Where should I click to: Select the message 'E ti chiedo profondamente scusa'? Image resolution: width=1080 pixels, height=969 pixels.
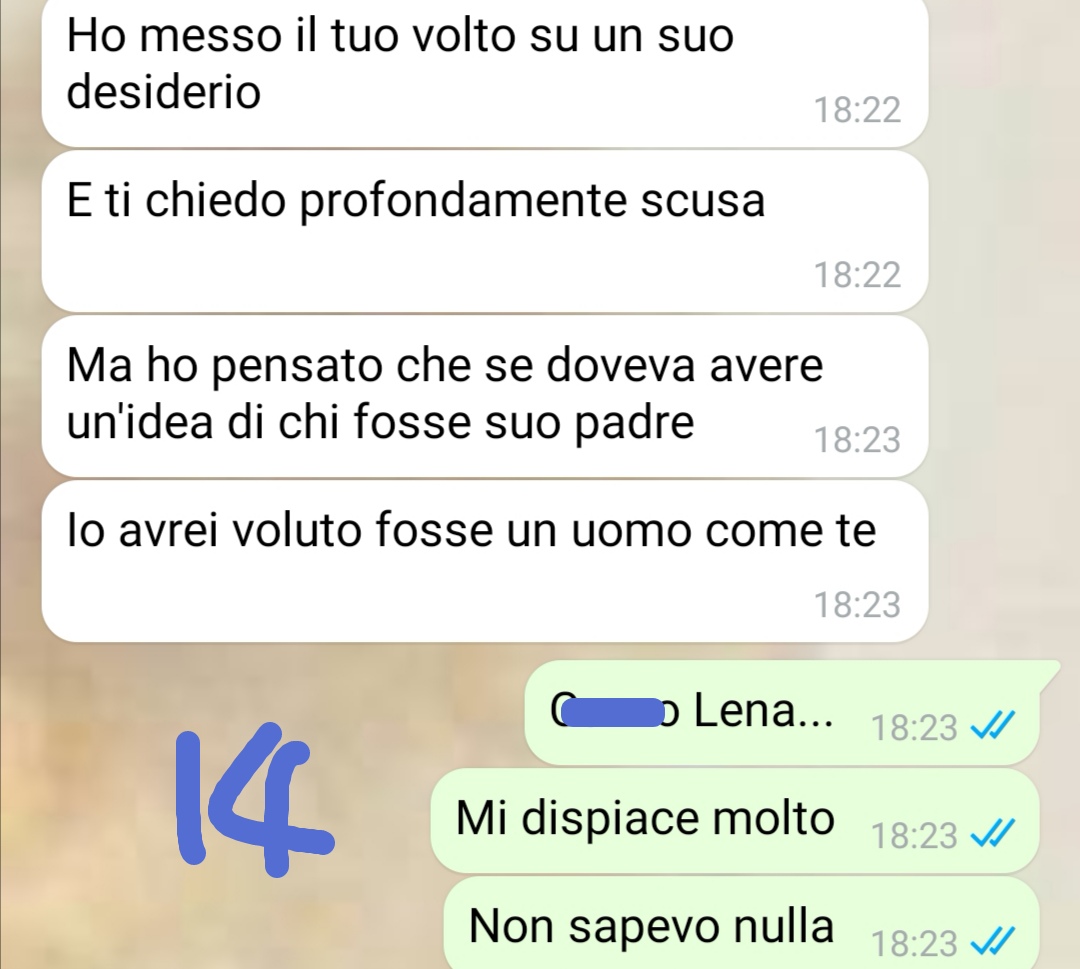tap(485, 232)
